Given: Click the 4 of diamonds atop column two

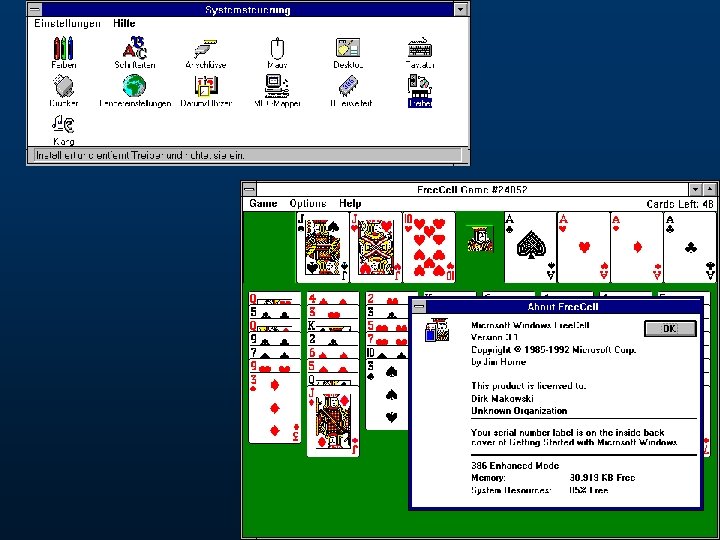Looking at the screenshot, I should [333, 298].
